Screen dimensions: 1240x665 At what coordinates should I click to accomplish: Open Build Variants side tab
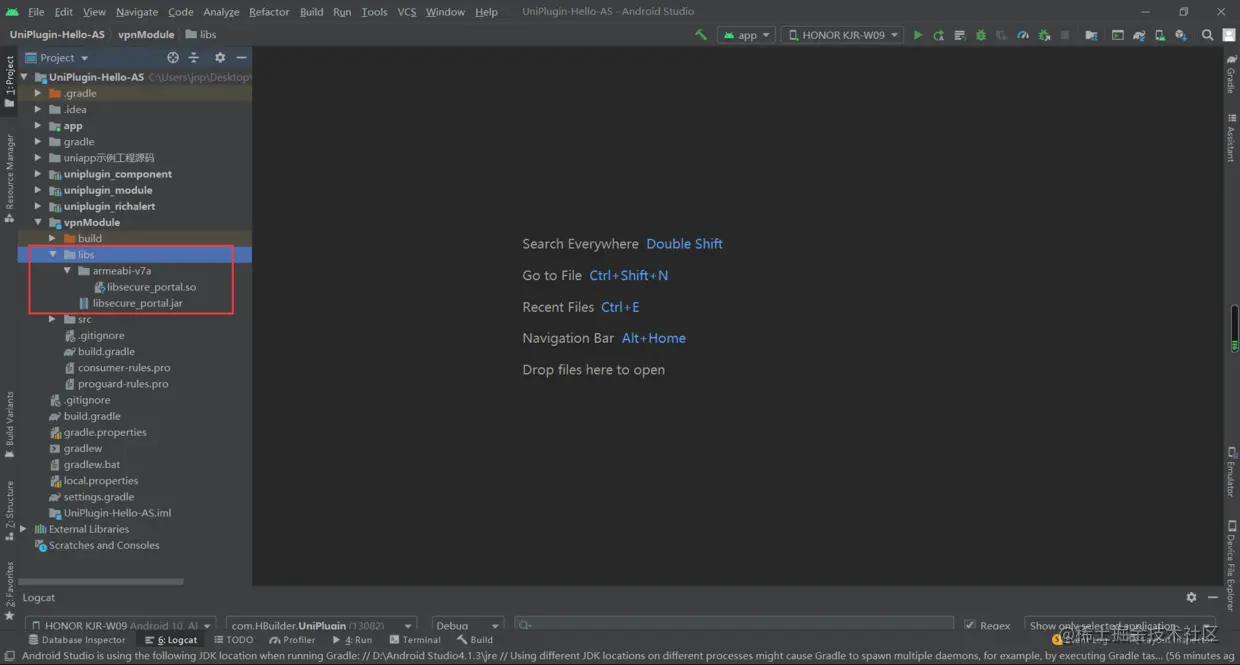[x=10, y=425]
